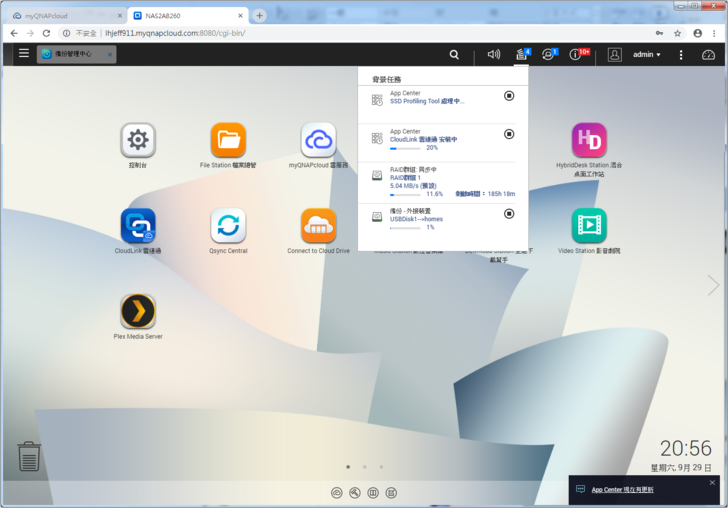Click the SSD Profiling Tool task link
Image resolution: width=728 pixels, height=508 pixels.
click(427, 101)
